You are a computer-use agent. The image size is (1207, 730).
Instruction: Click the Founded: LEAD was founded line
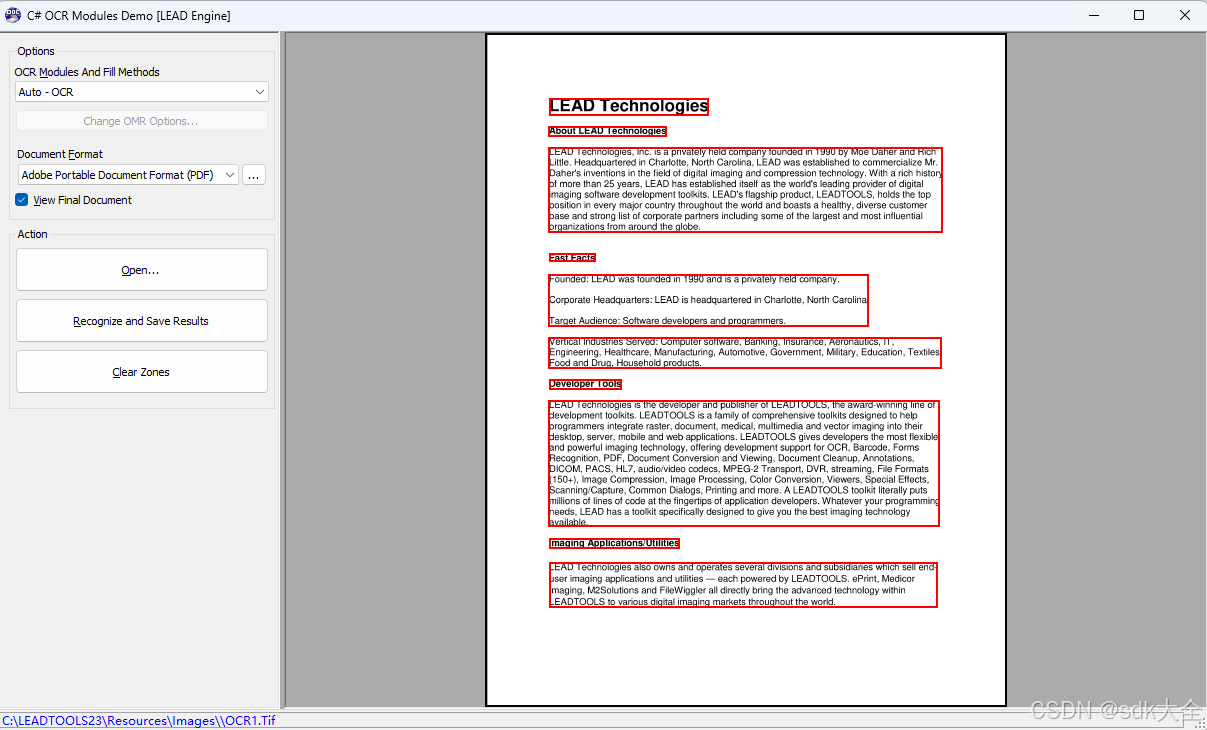(x=694, y=280)
